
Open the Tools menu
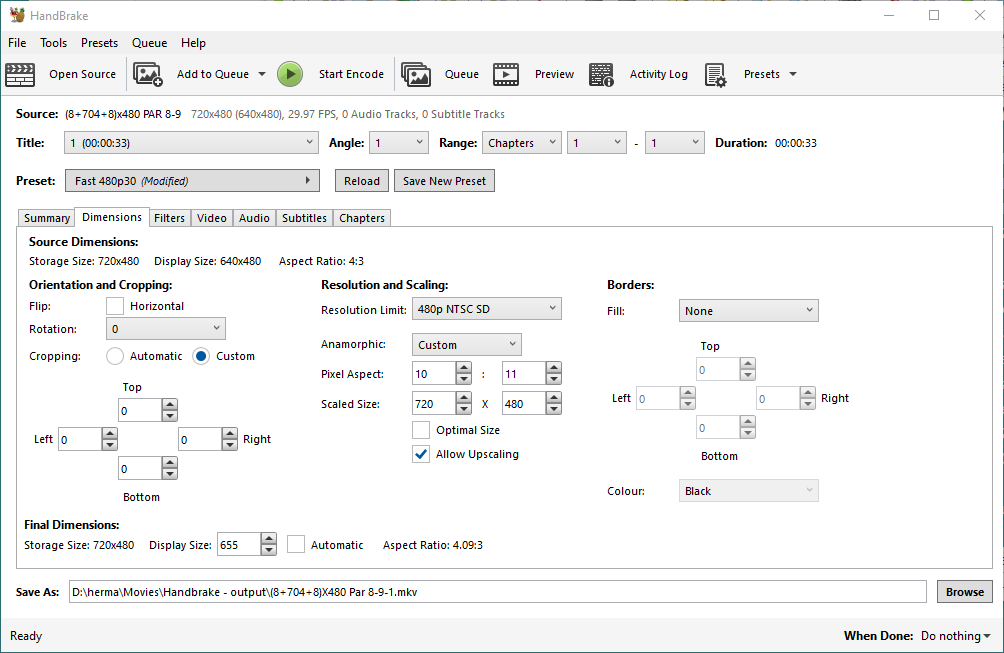[53, 43]
